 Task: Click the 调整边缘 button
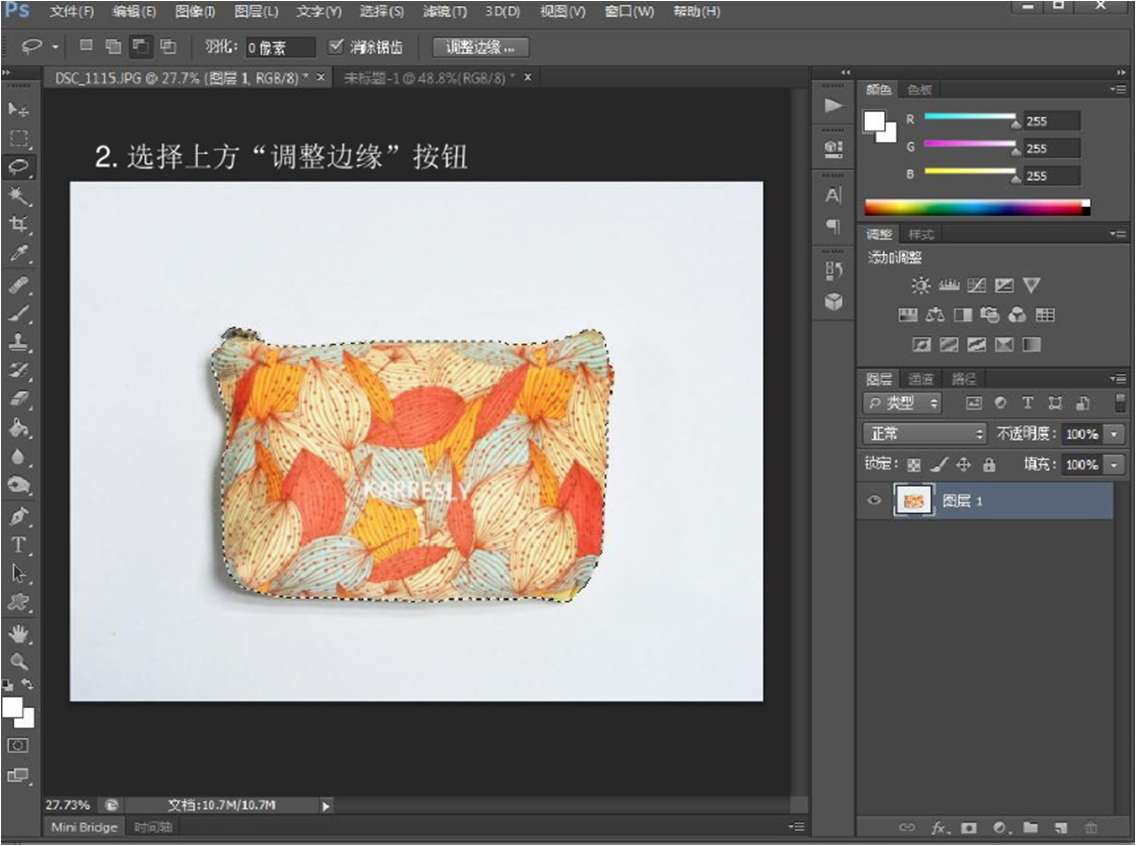(x=481, y=47)
